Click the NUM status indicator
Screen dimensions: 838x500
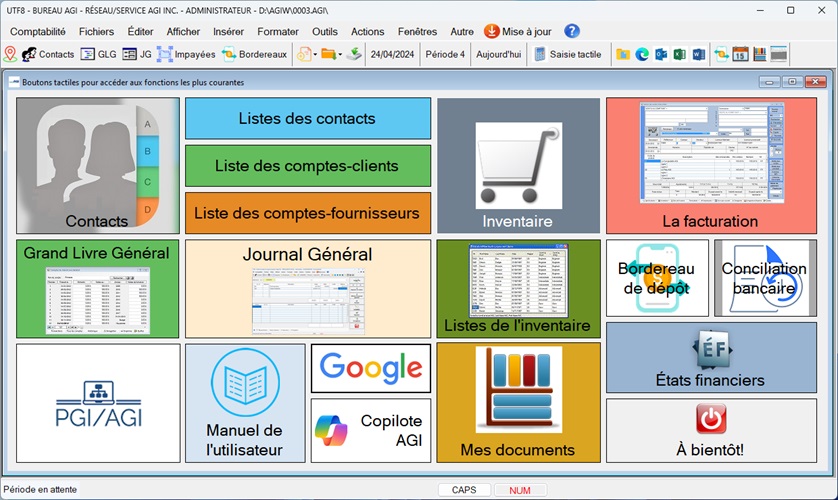[x=520, y=490]
